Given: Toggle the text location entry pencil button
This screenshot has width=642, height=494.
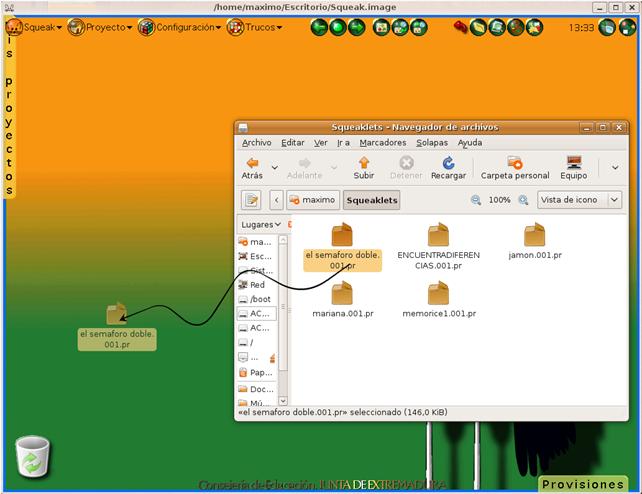Looking at the screenshot, I should pos(252,200).
